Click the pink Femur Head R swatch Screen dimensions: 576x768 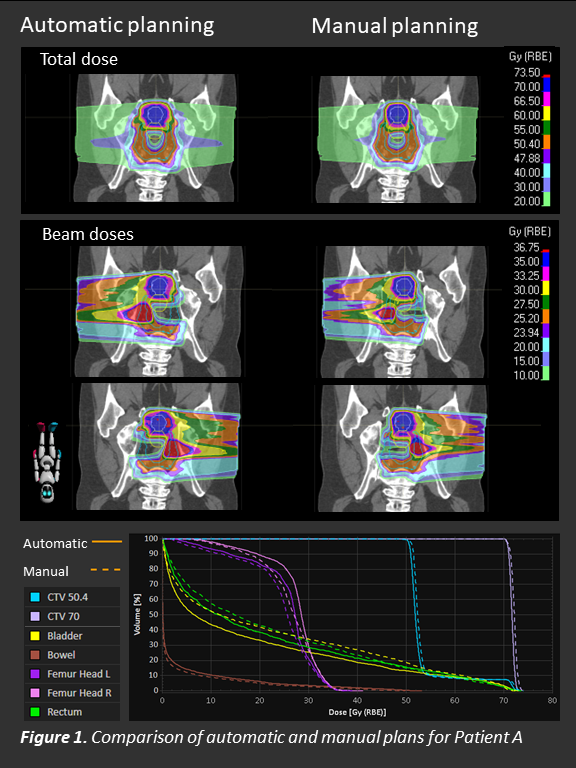(x=35, y=693)
